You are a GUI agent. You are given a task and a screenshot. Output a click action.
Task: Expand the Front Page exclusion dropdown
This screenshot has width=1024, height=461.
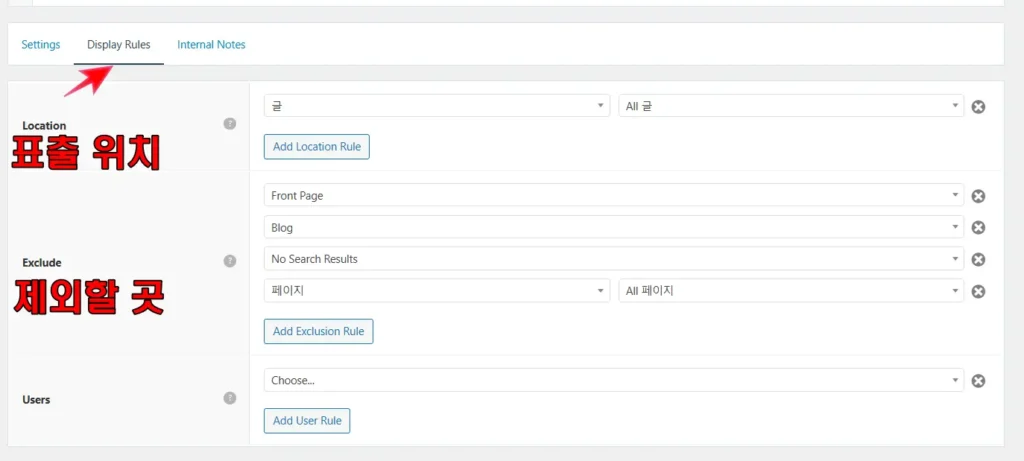point(614,195)
